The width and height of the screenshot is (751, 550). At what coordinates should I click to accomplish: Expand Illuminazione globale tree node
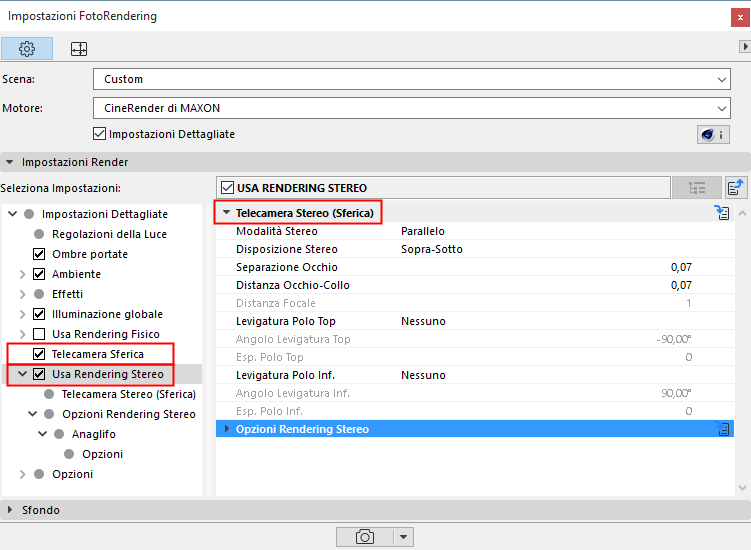coord(23,314)
